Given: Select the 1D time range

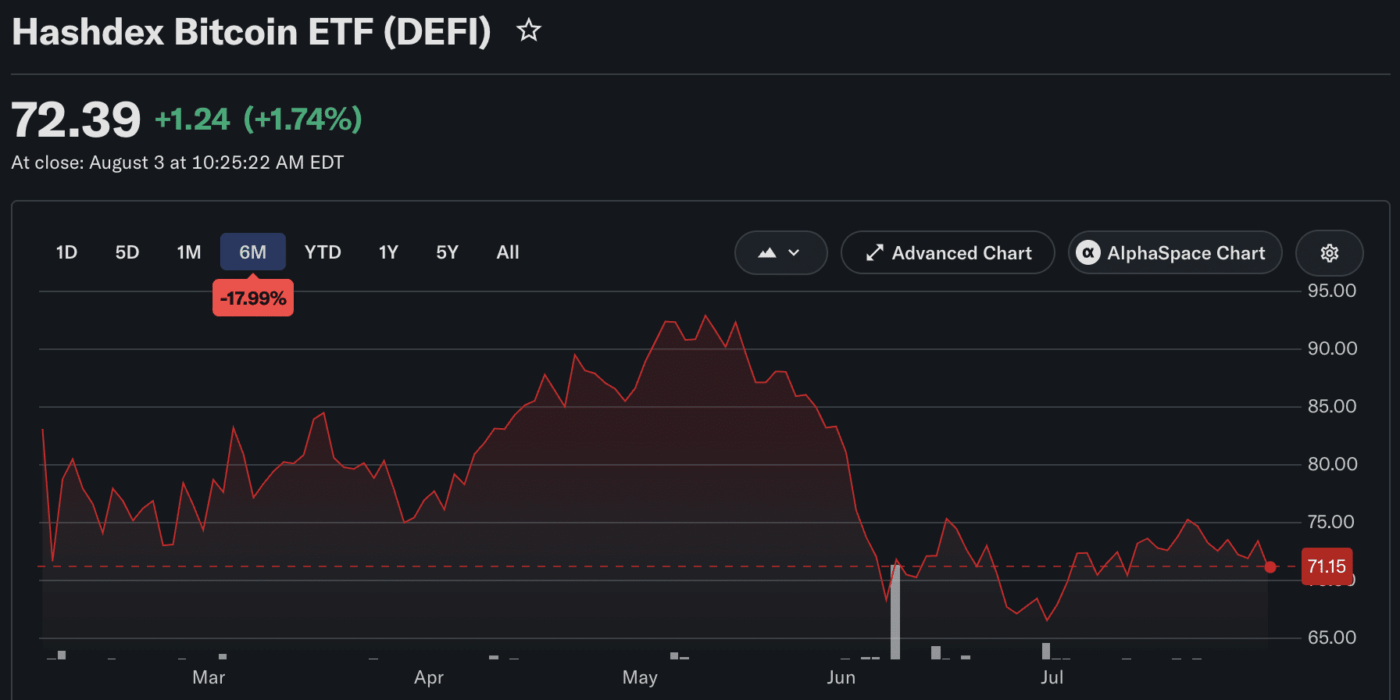Looking at the screenshot, I should [66, 252].
